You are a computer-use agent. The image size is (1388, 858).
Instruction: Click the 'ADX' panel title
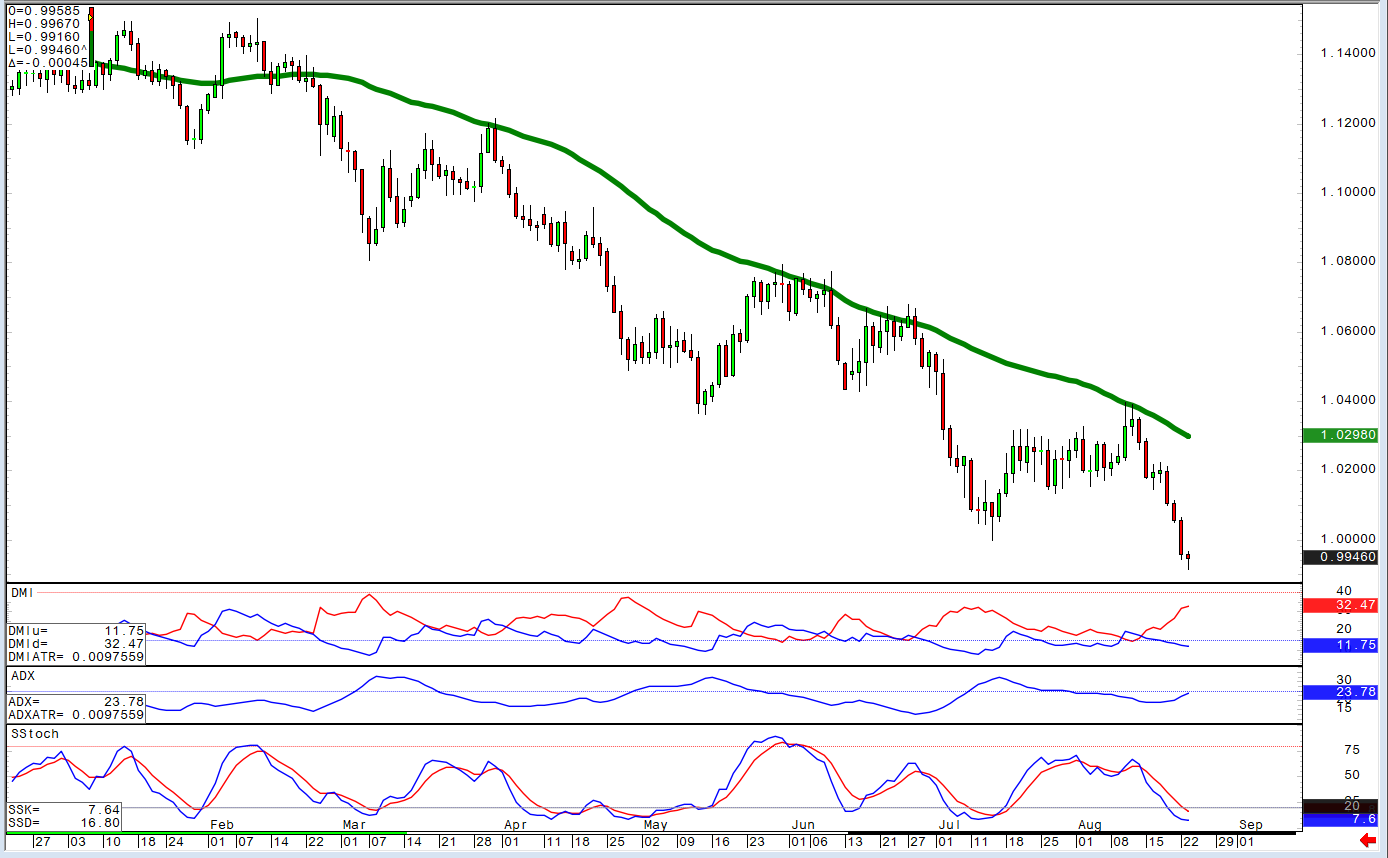22,676
